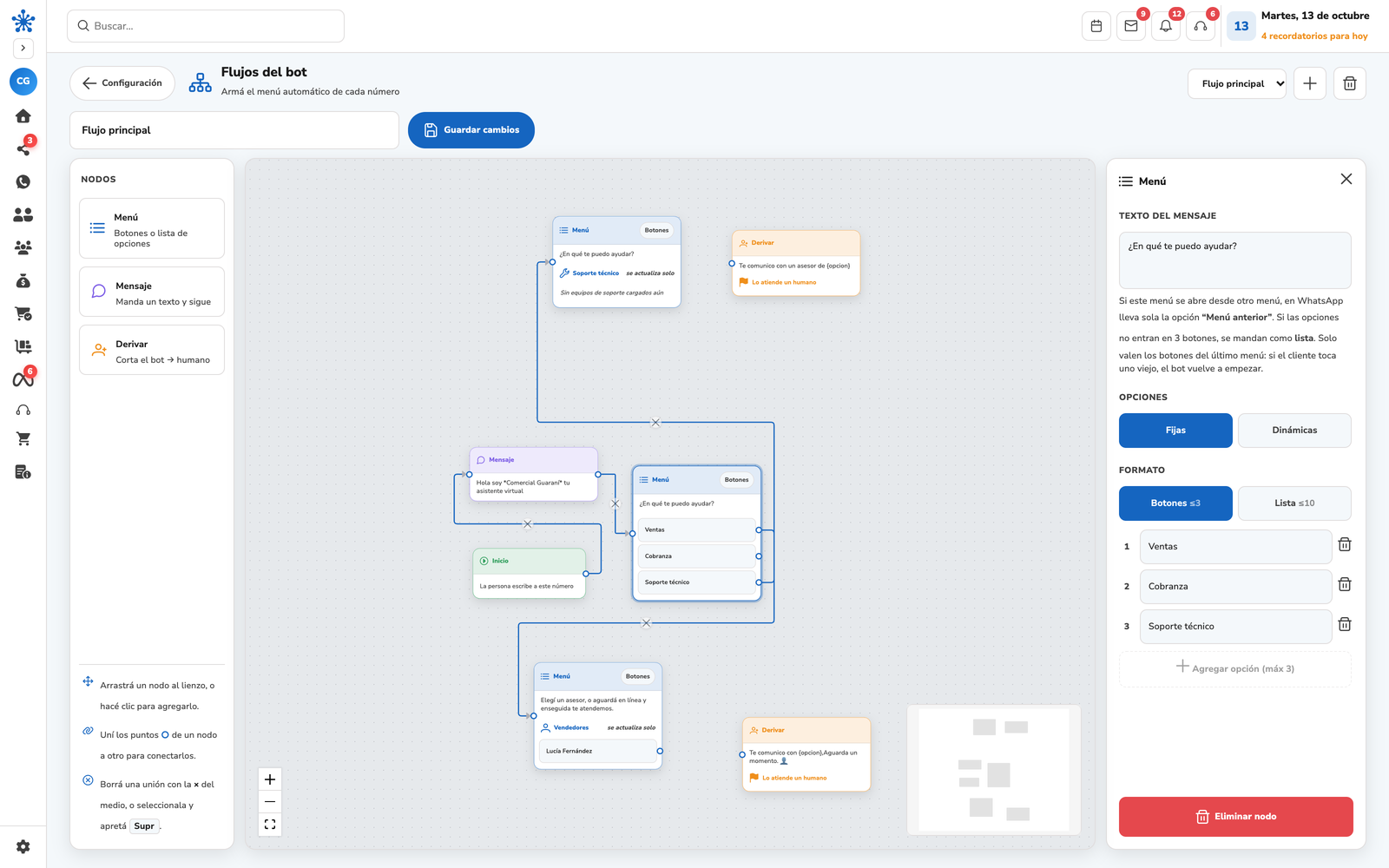The width and height of the screenshot is (1389, 868).
Task: Select Fijas options mode
Action: pyautogui.click(x=1175, y=431)
